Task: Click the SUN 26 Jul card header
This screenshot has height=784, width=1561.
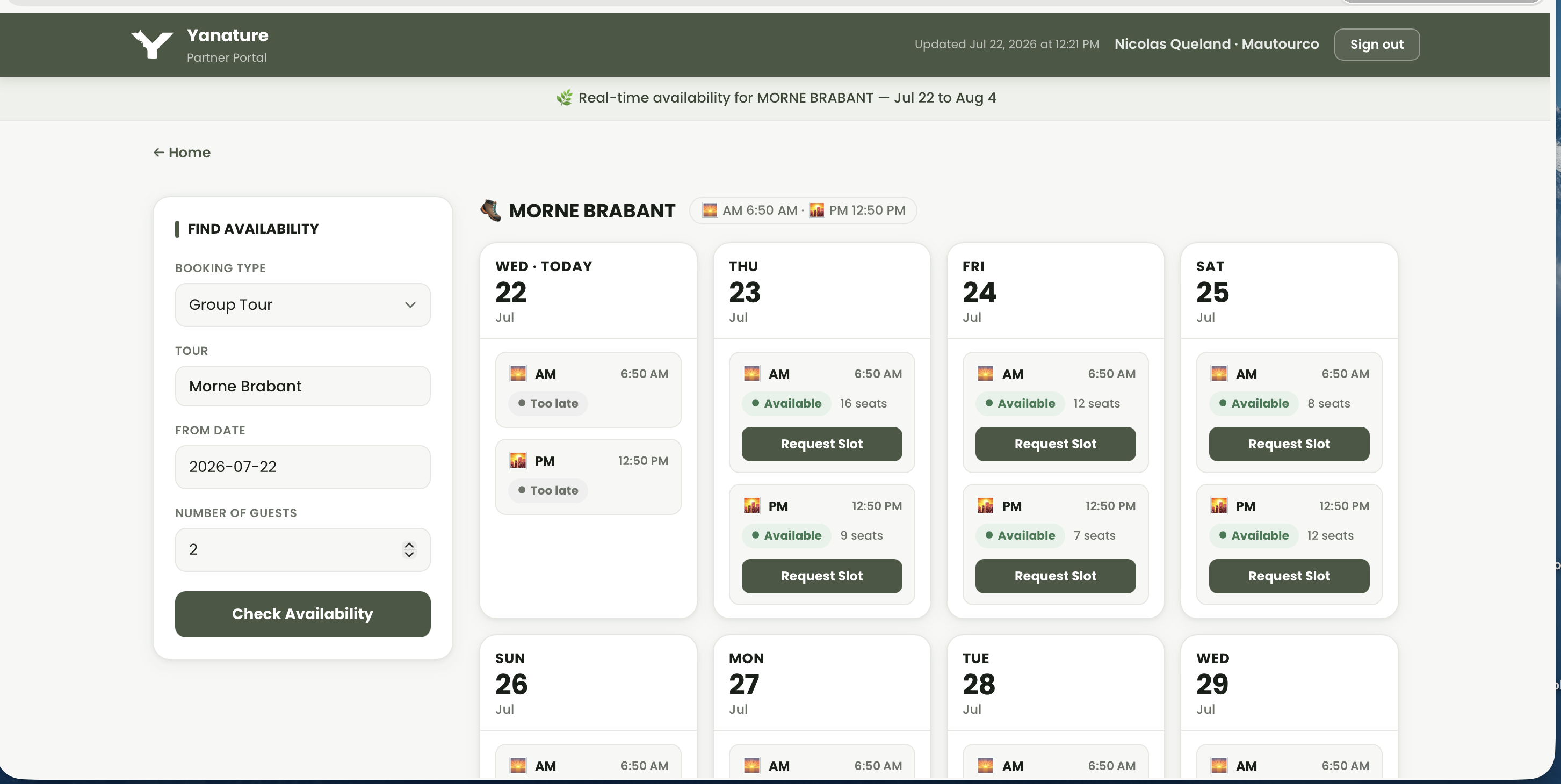Action: (x=588, y=684)
